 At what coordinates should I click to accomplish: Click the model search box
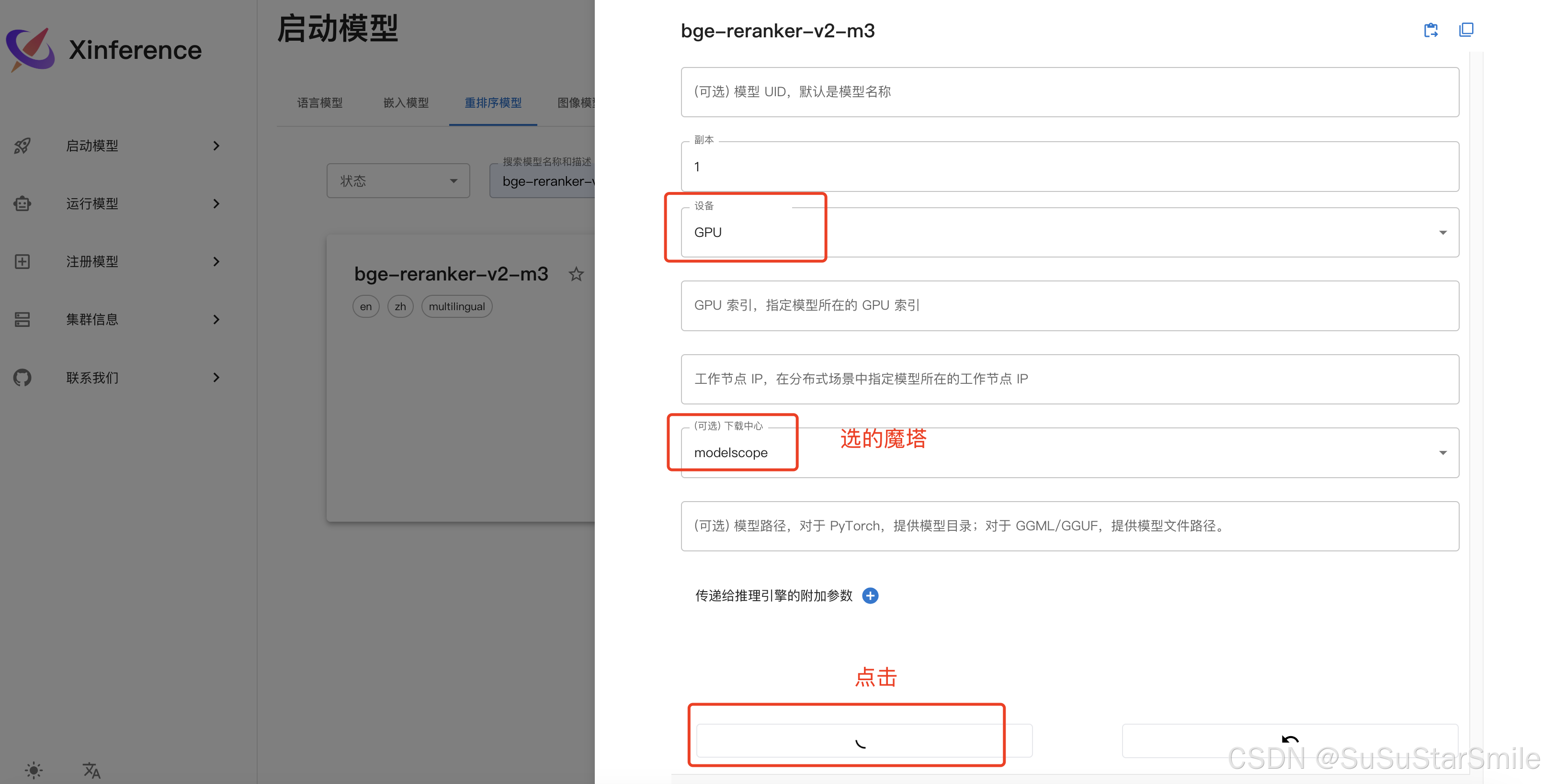[542, 181]
